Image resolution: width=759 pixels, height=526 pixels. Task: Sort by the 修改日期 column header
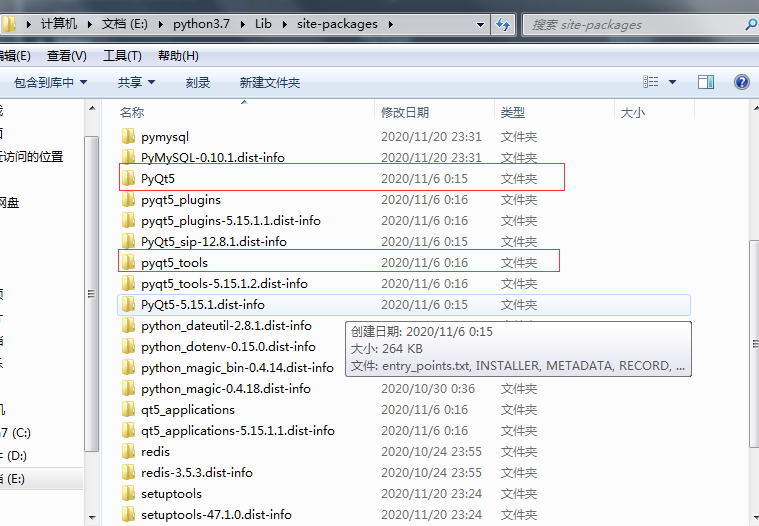(405, 112)
